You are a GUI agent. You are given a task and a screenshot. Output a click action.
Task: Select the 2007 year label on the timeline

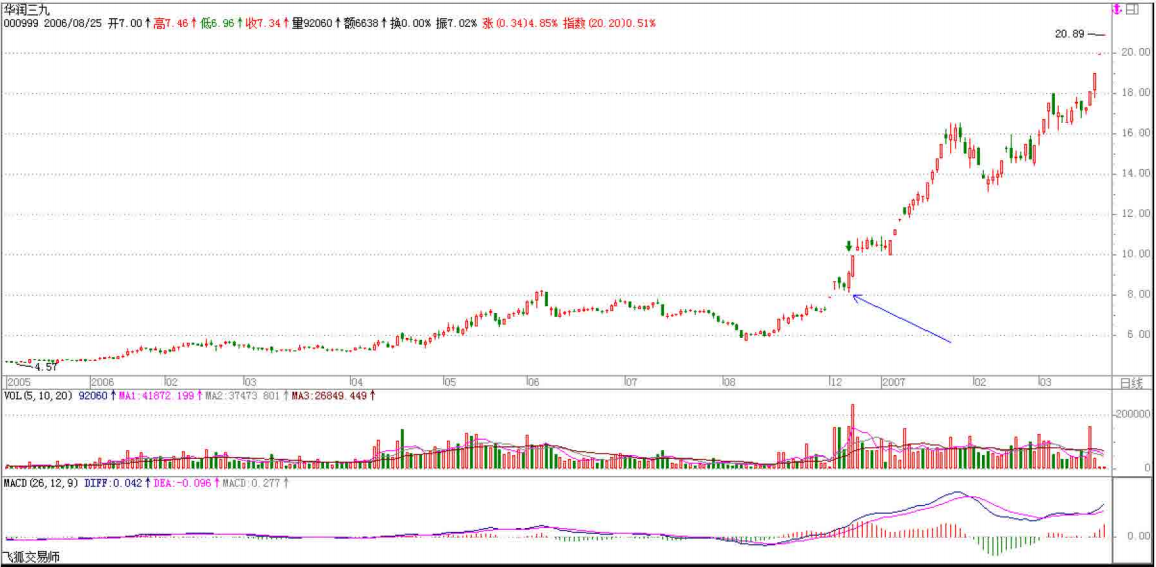tap(893, 383)
